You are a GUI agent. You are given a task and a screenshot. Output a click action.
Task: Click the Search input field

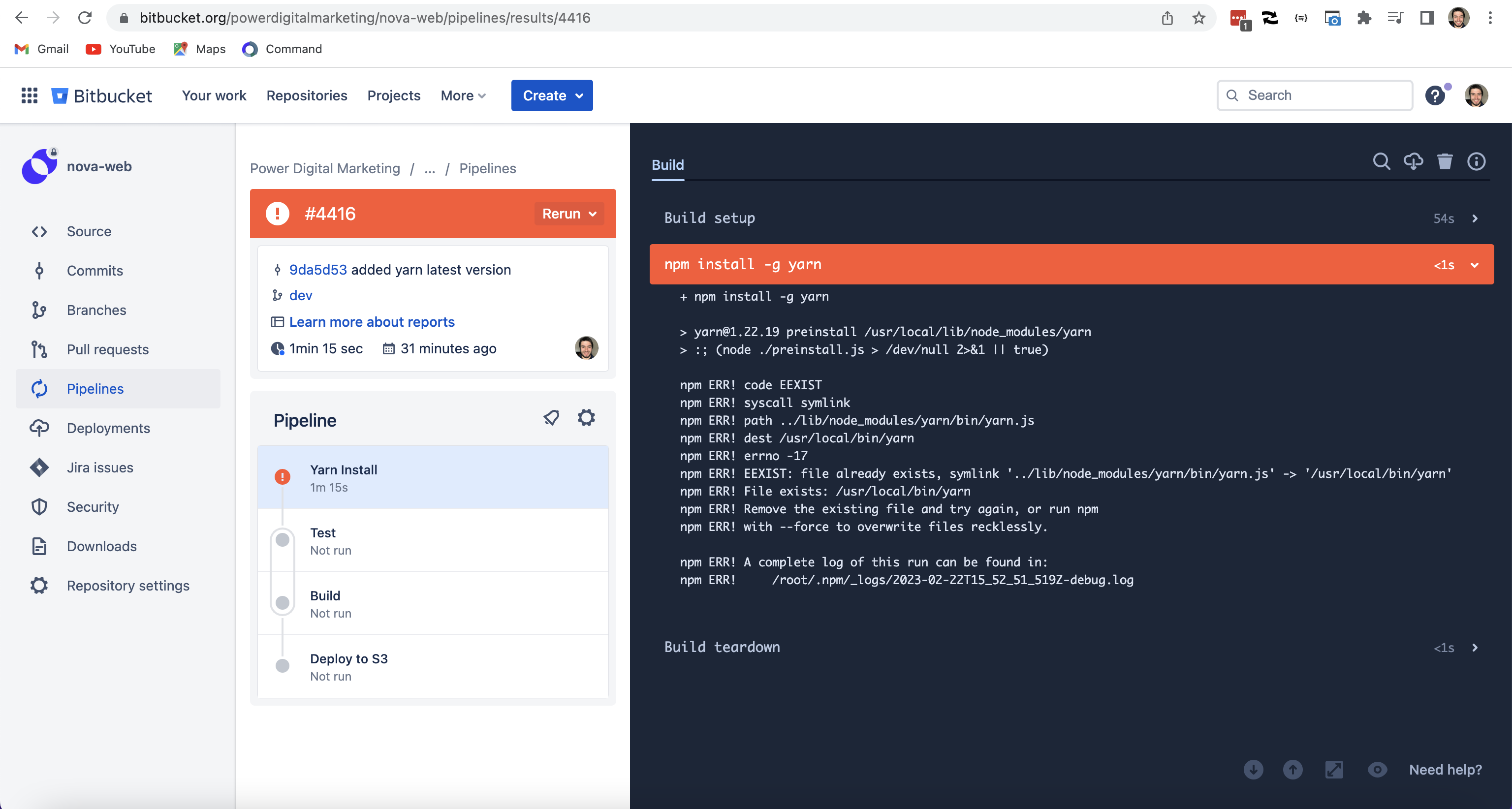pos(1315,95)
